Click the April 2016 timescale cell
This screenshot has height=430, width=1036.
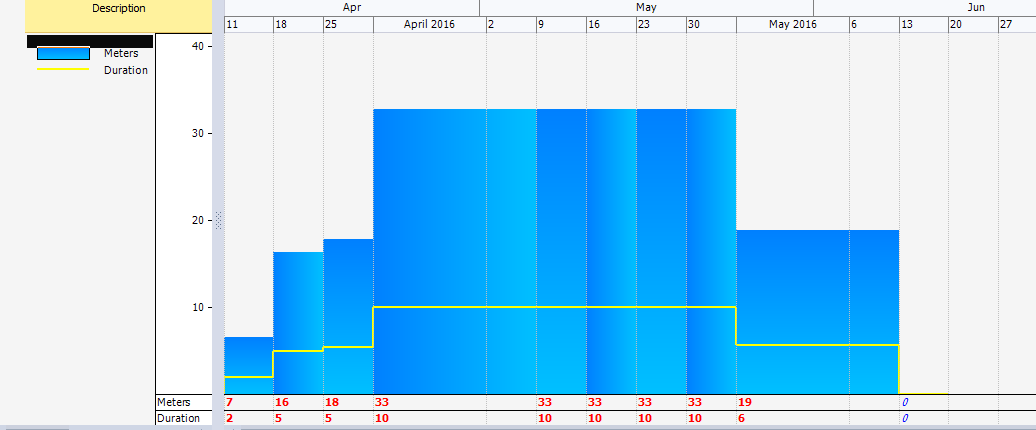pyautogui.click(x=429, y=24)
